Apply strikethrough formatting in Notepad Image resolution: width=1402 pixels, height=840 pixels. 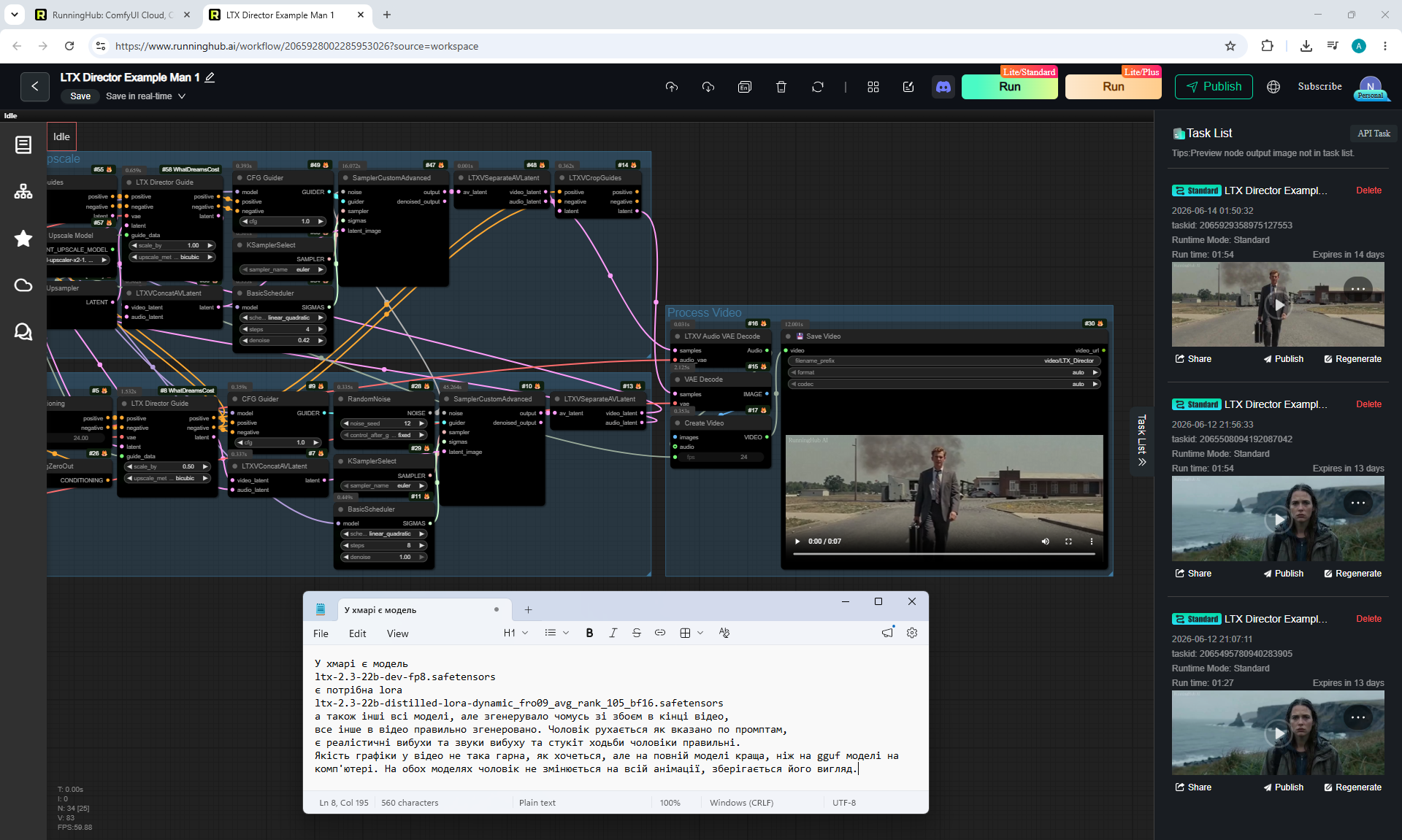coord(636,633)
